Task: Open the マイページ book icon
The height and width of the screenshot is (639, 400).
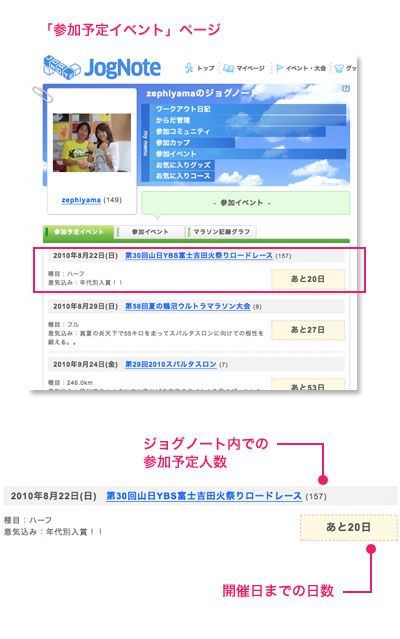Action: [x=228, y=68]
